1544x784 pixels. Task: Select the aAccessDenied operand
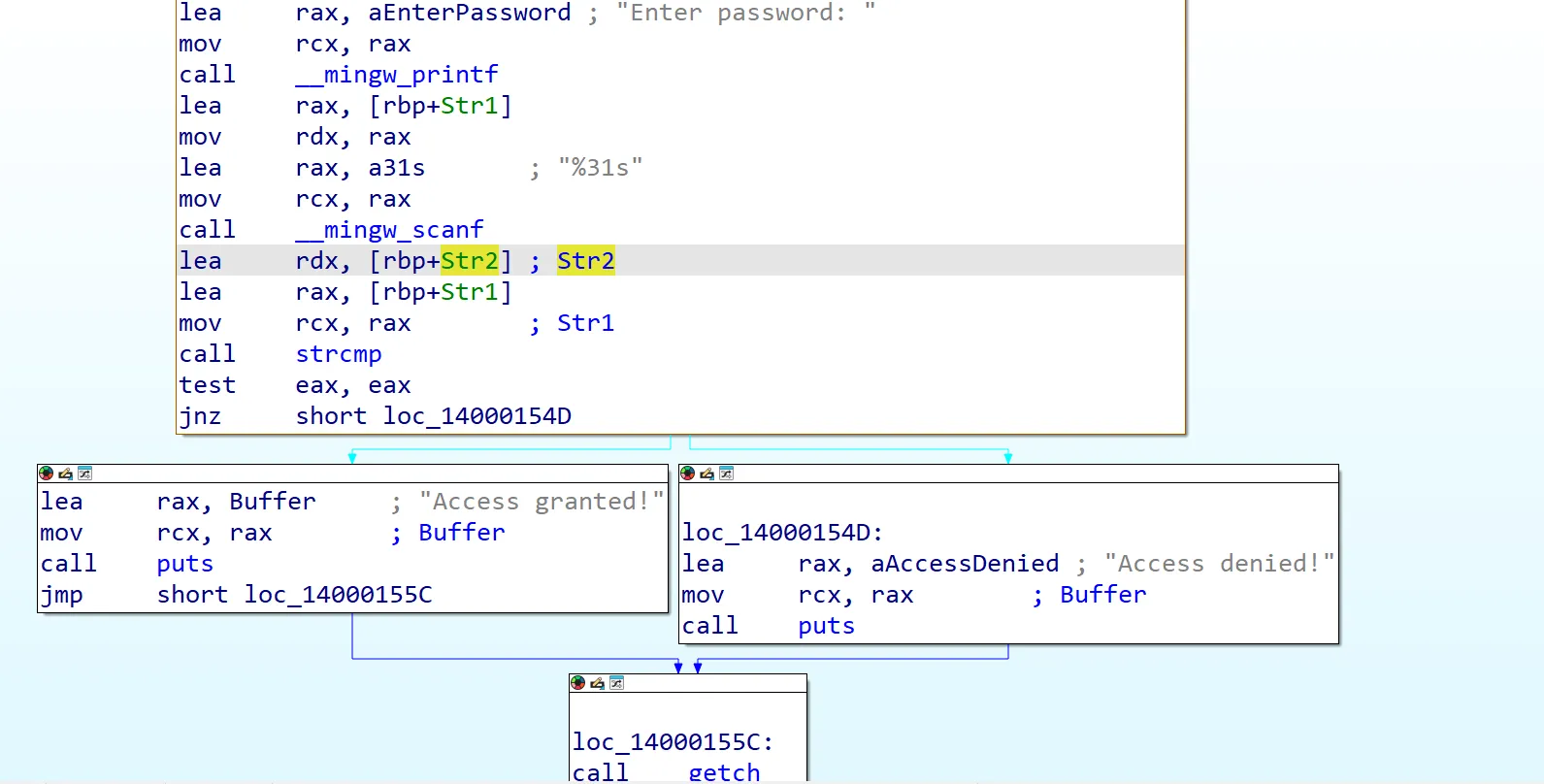click(965, 564)
